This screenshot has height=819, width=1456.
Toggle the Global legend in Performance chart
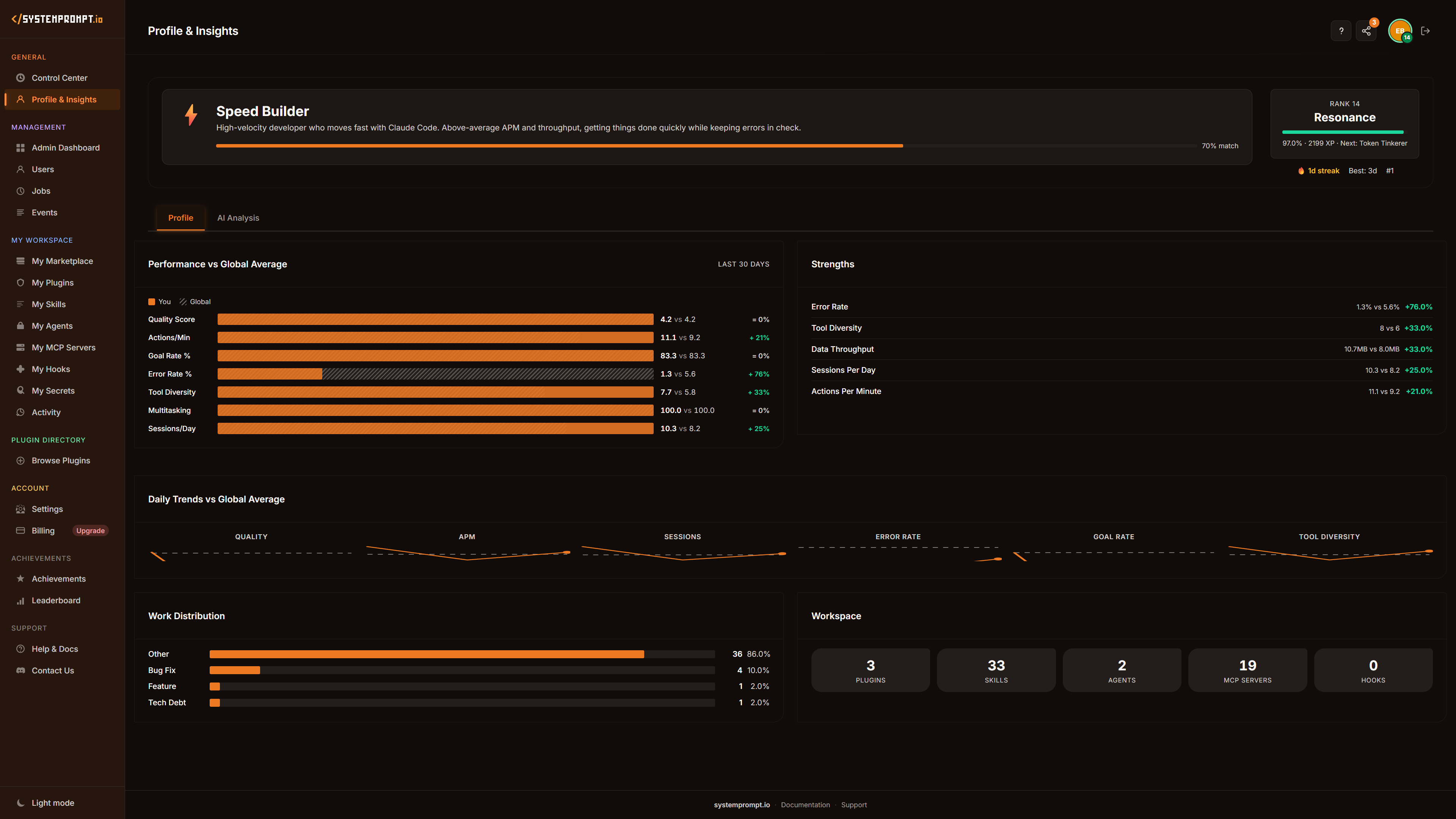click(x=195, y=301)
